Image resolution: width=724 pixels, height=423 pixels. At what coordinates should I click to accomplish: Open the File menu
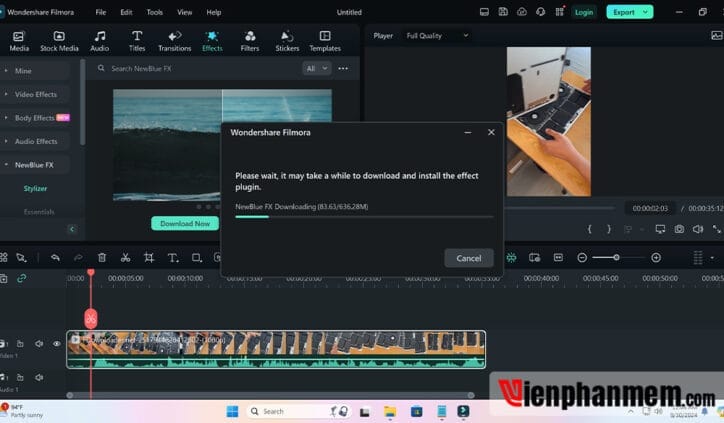click(101, 12)
